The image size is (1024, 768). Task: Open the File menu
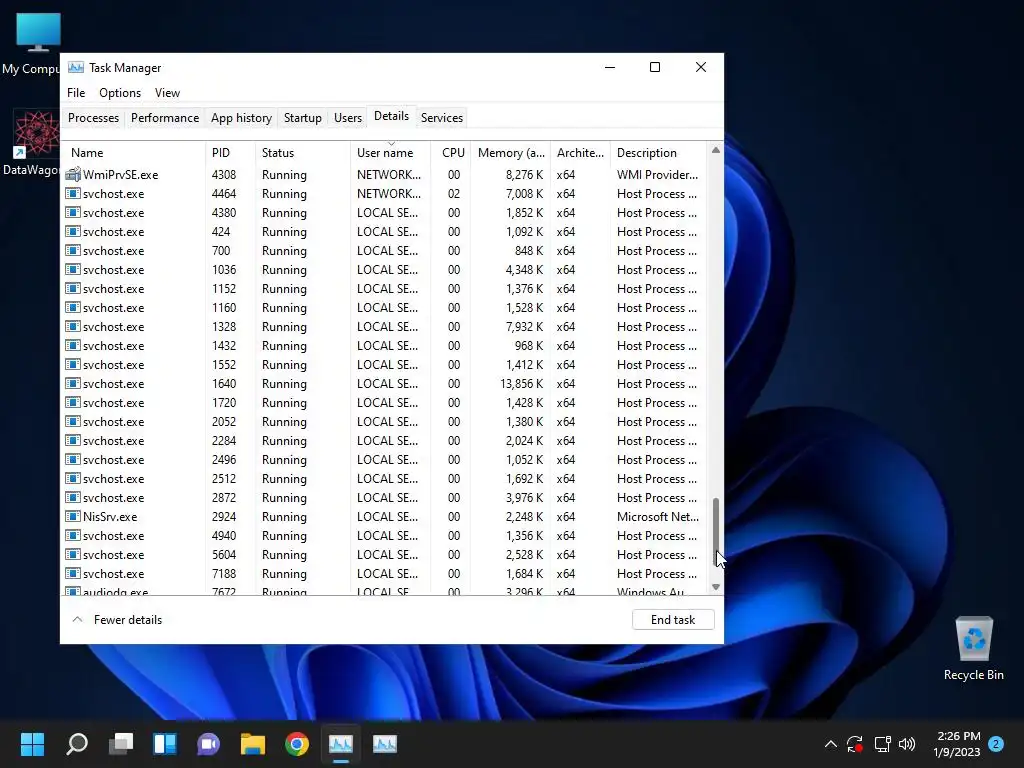(76, 93)
